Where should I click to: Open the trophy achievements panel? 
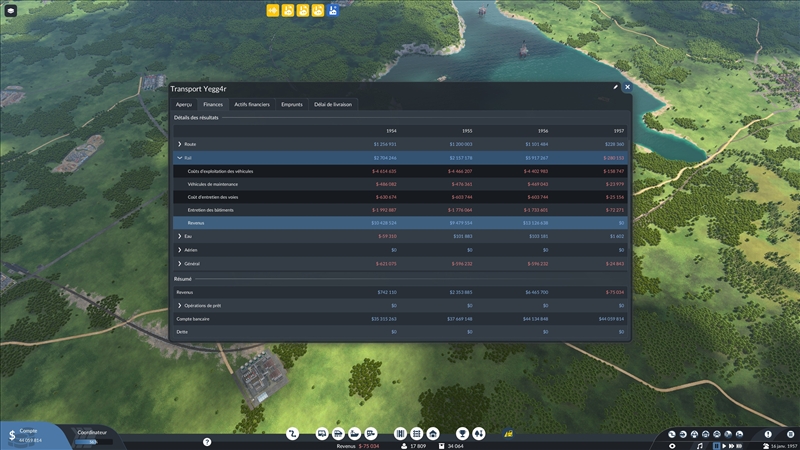coord(462,434)
